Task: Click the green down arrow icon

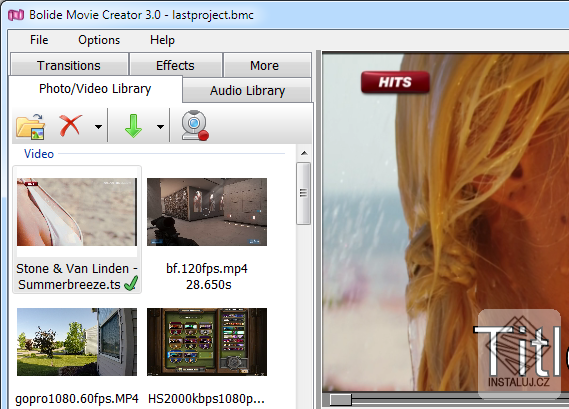Action: [x=133, y=126]
